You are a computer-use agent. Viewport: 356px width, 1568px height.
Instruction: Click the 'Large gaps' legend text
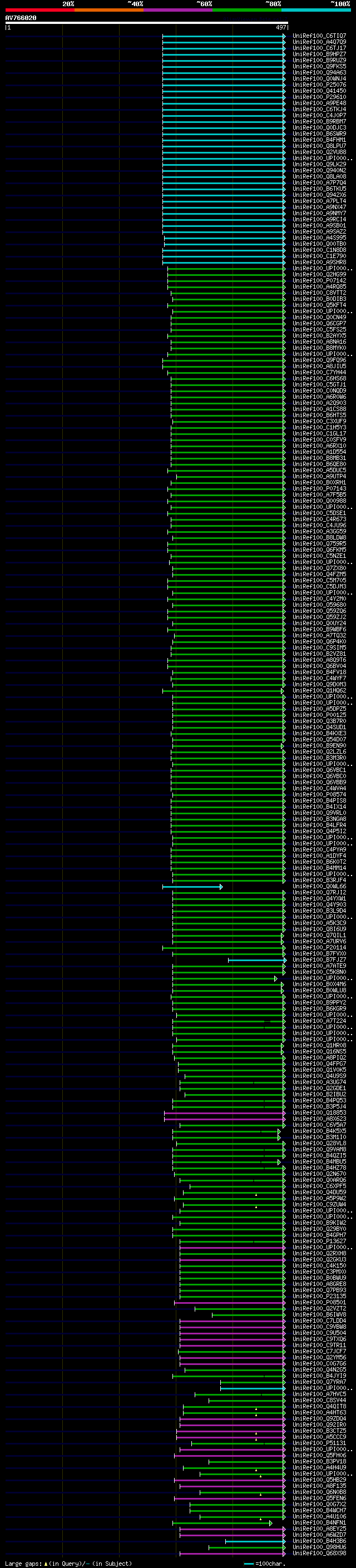[24, 1564]
